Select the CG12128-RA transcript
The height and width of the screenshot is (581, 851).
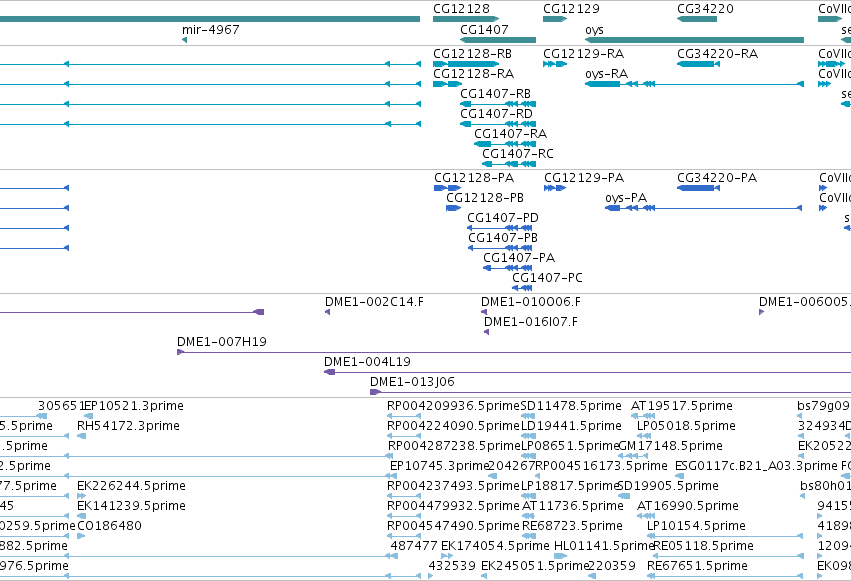coord(447,84)
